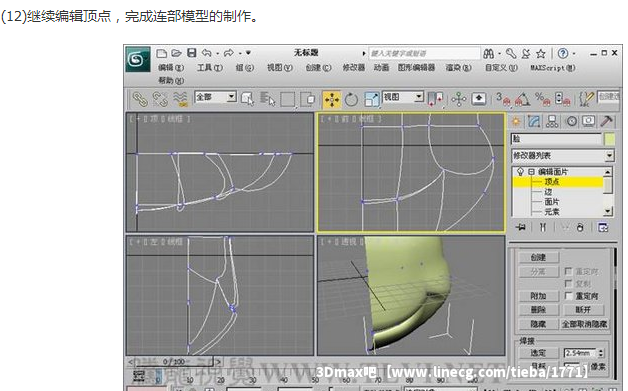Open the 视图 reference coordinate dropdown

(x=403, y=97)
